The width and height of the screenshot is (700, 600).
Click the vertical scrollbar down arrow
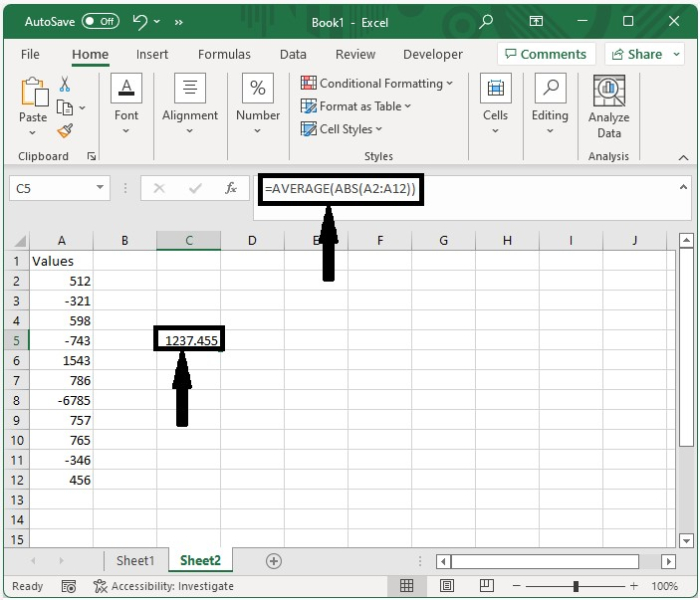point(686,540)
